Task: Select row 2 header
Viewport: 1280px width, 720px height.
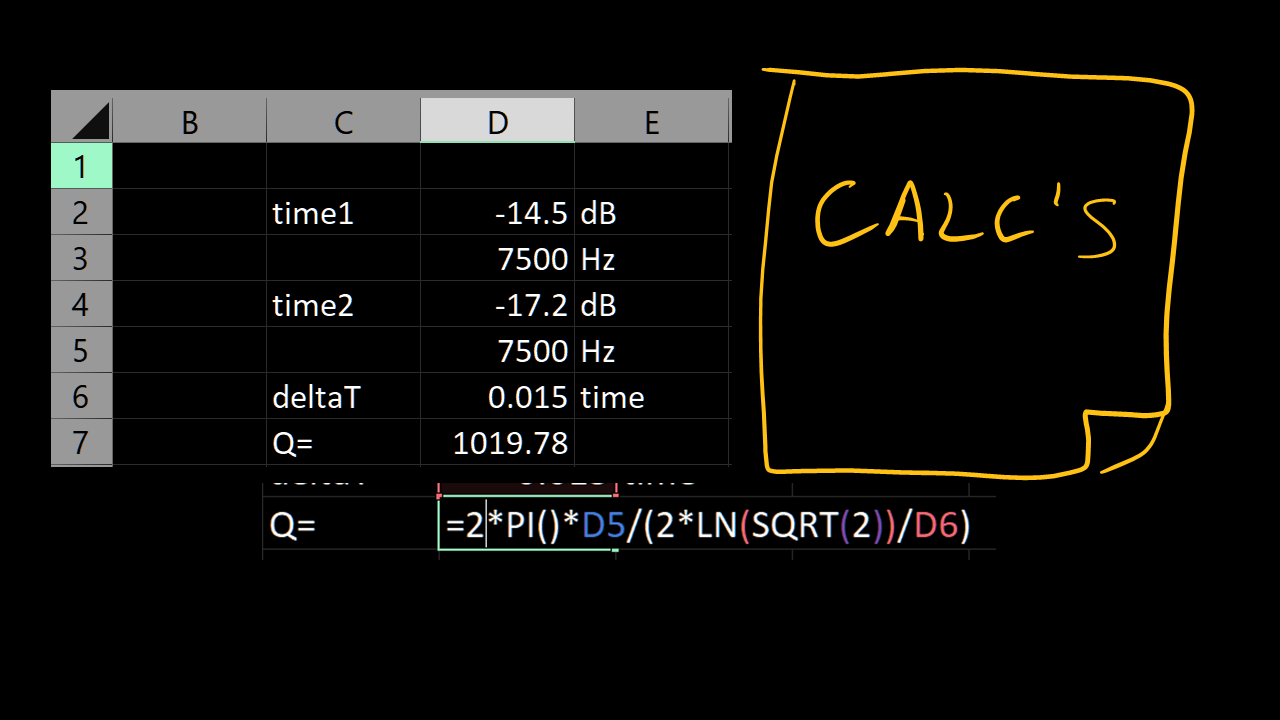Action: click(82, 212)
